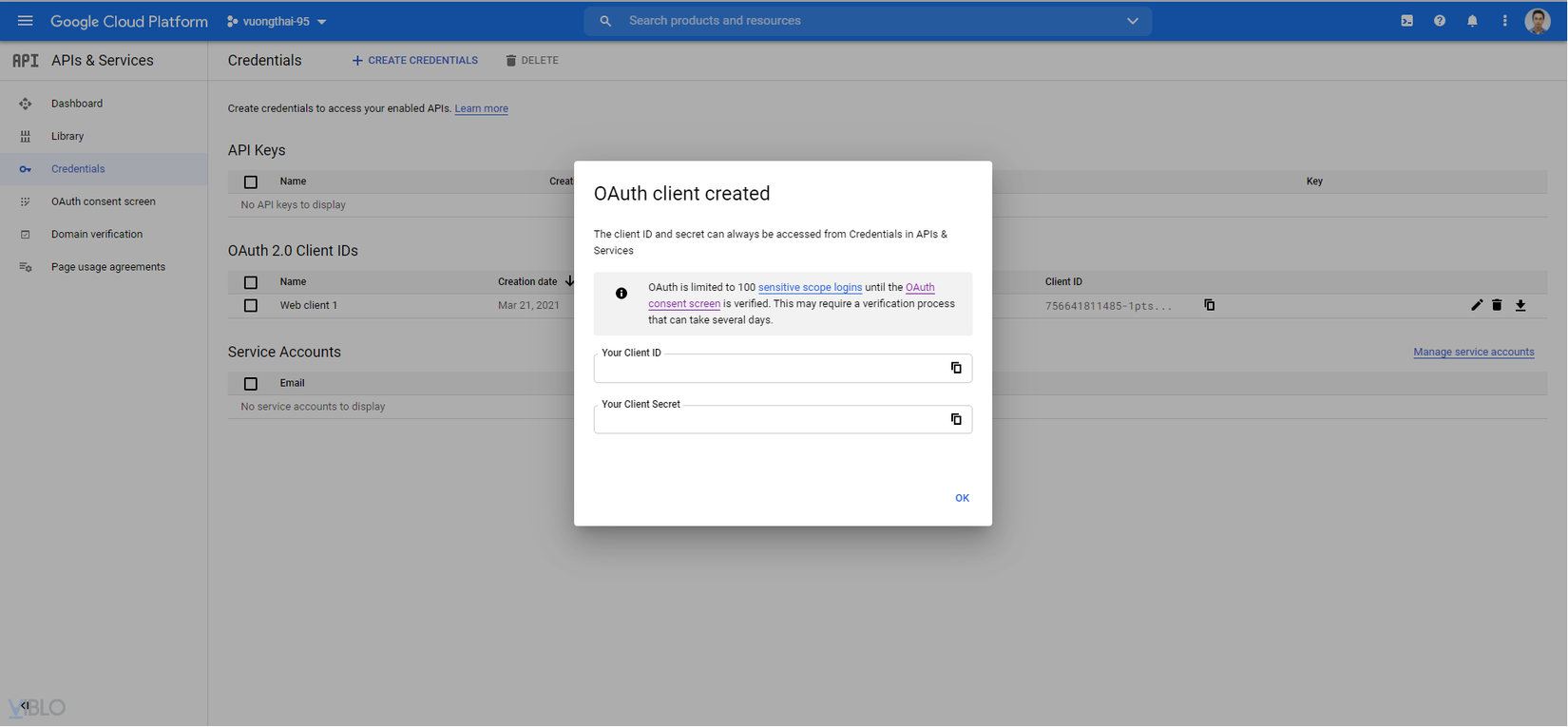The width and height of the screenshot is (1568, 727).
Task: Open the main hamburger navigation menu
Action: coord(26,21)
